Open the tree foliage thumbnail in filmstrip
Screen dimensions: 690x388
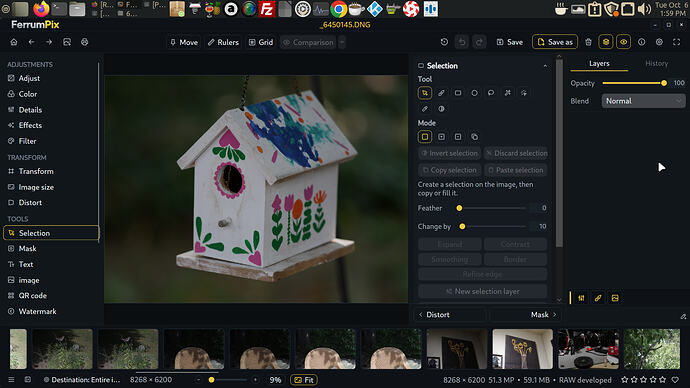click(652, 349)
